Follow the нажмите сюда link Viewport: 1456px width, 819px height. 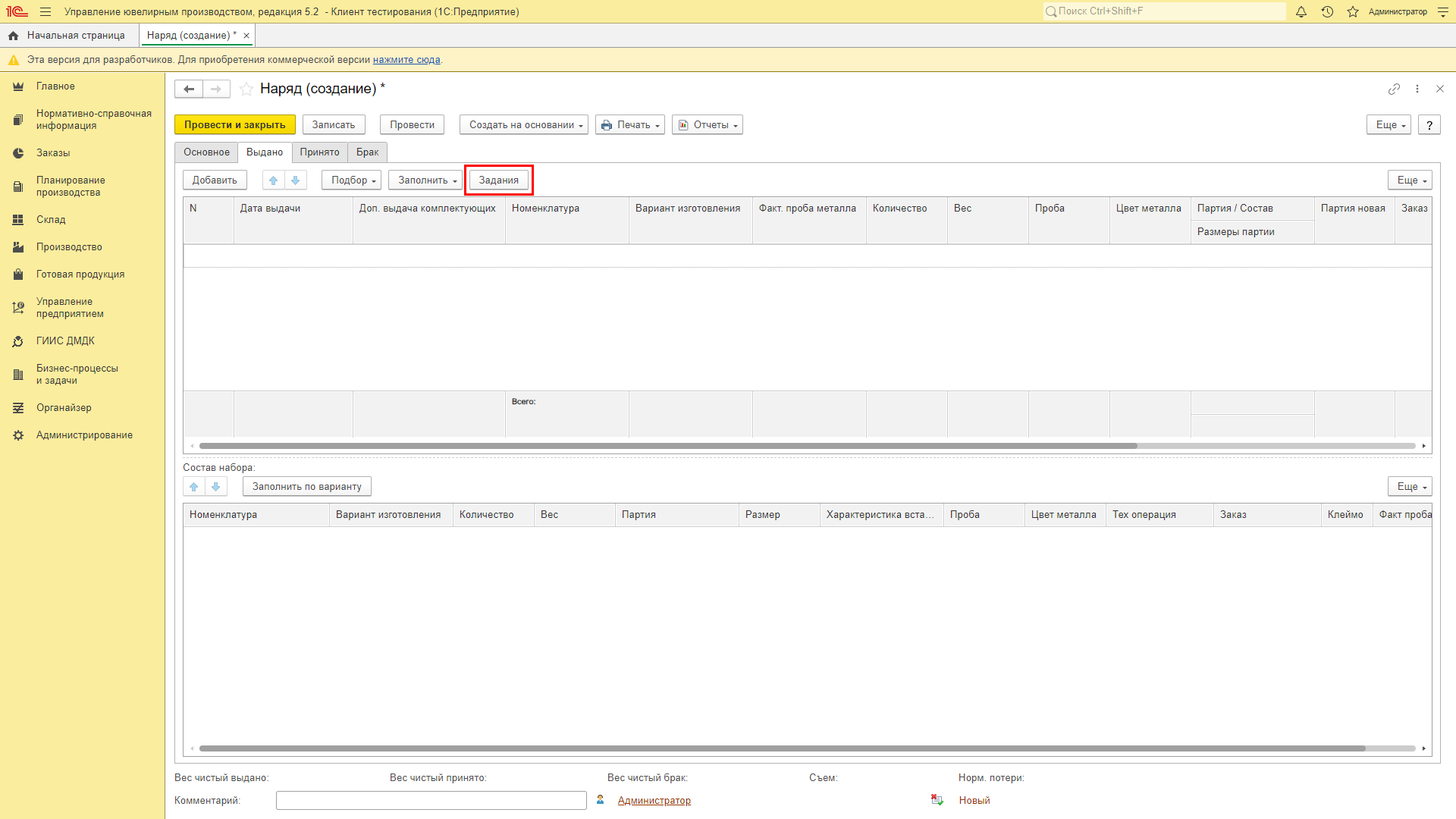coord(406,60)
